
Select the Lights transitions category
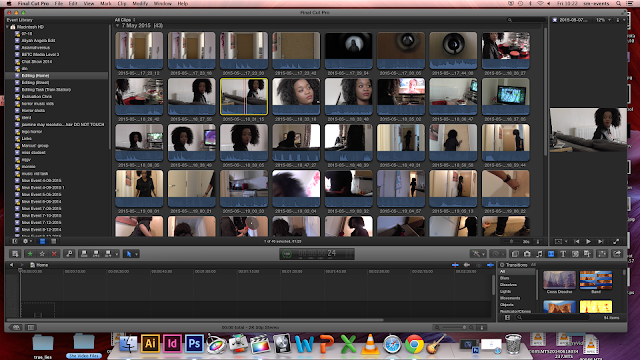[505, 291]
